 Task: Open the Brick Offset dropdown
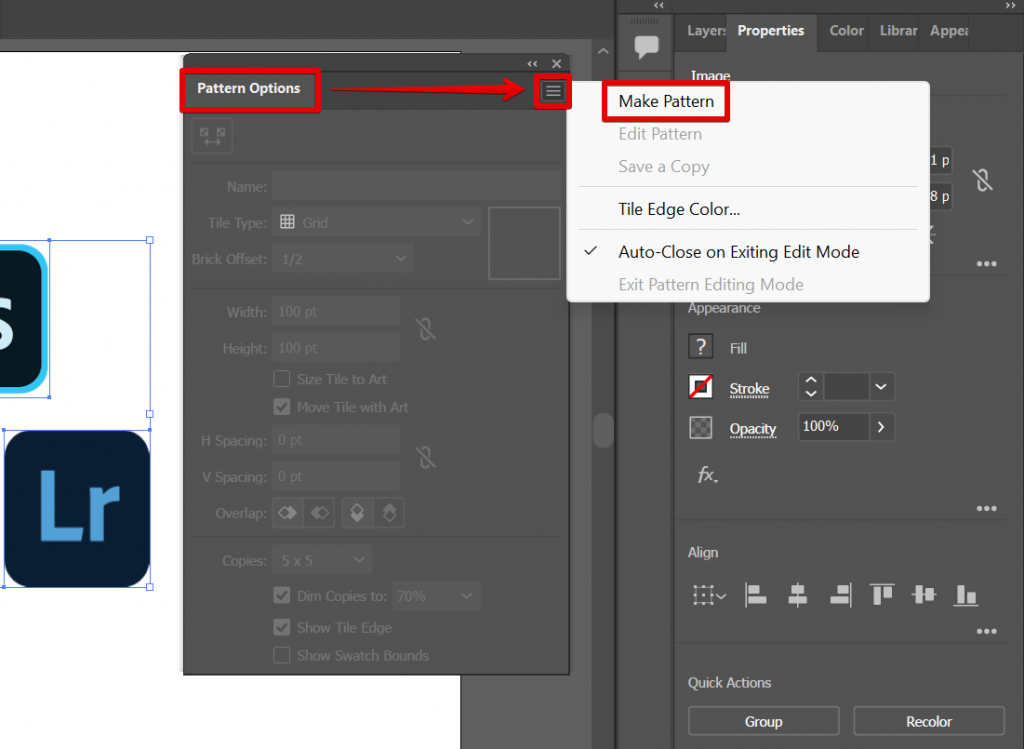(x=343, y=258)
